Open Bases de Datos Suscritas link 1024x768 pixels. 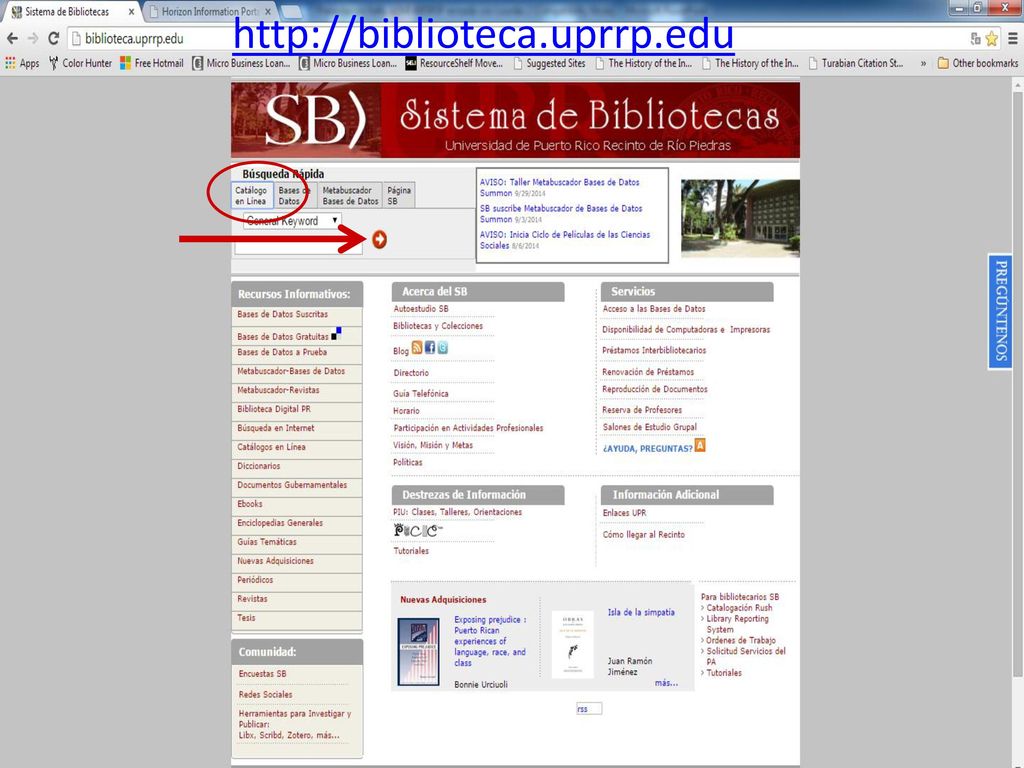tap(283, 314)
